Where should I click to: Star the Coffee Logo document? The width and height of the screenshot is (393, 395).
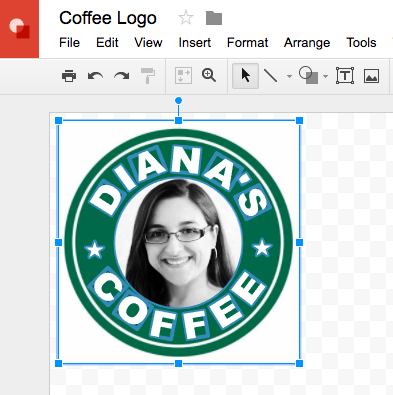point(186,18)
